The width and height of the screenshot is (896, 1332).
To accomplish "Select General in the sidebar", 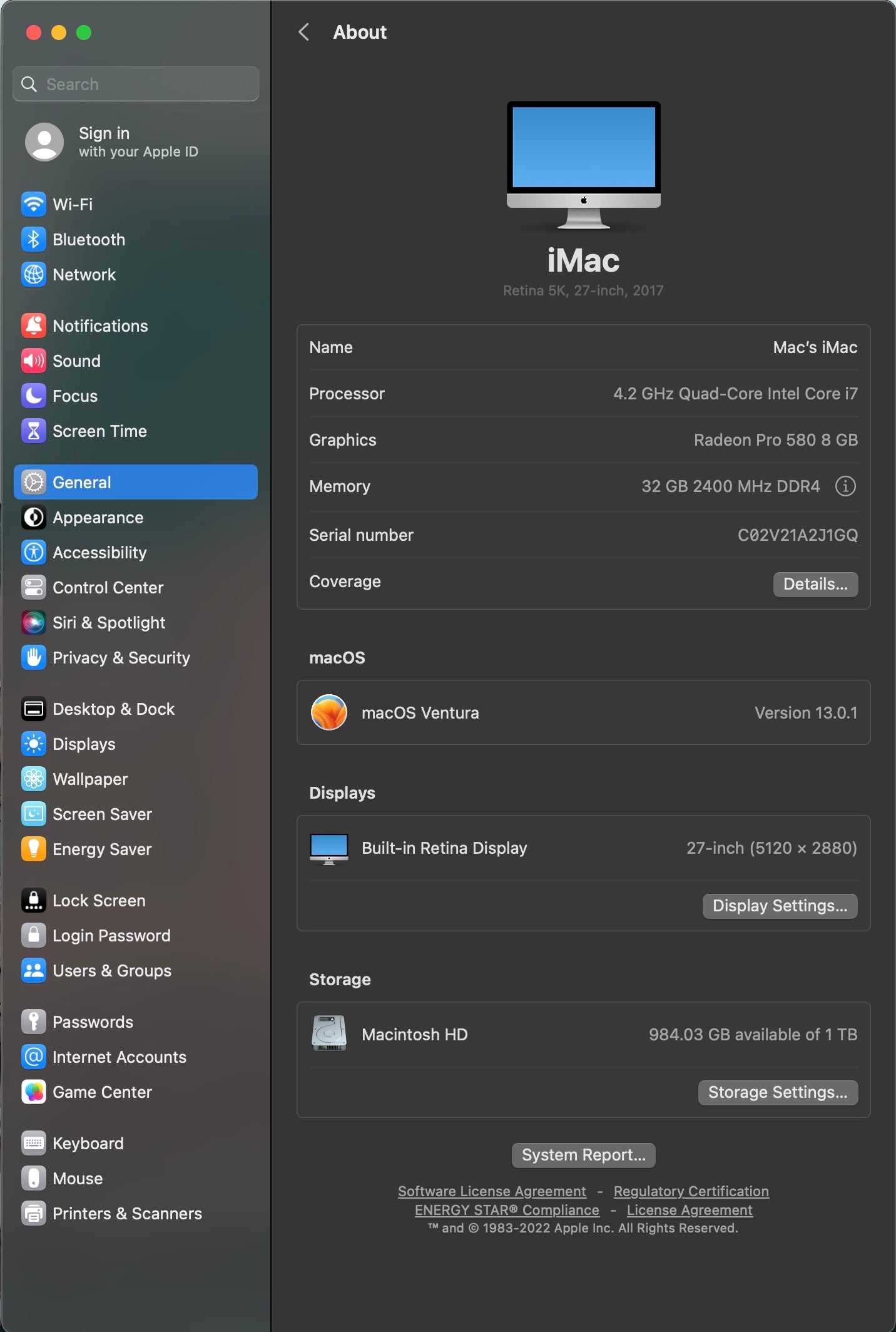I will [136, 482].
